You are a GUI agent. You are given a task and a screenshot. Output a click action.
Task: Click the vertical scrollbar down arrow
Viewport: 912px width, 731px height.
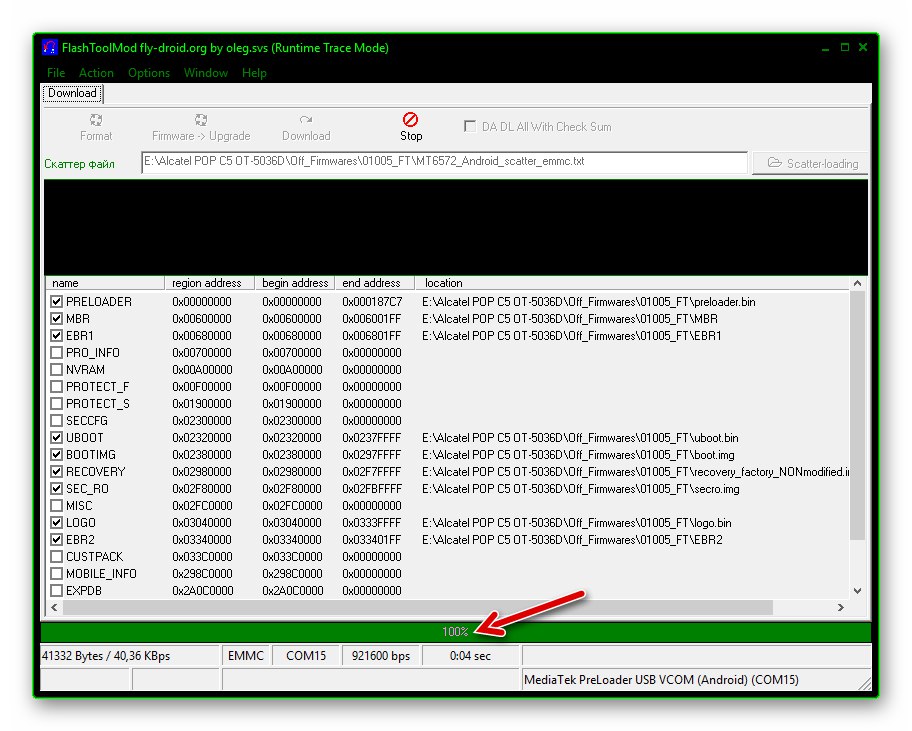pyautogui.click(x=857, y=591)
